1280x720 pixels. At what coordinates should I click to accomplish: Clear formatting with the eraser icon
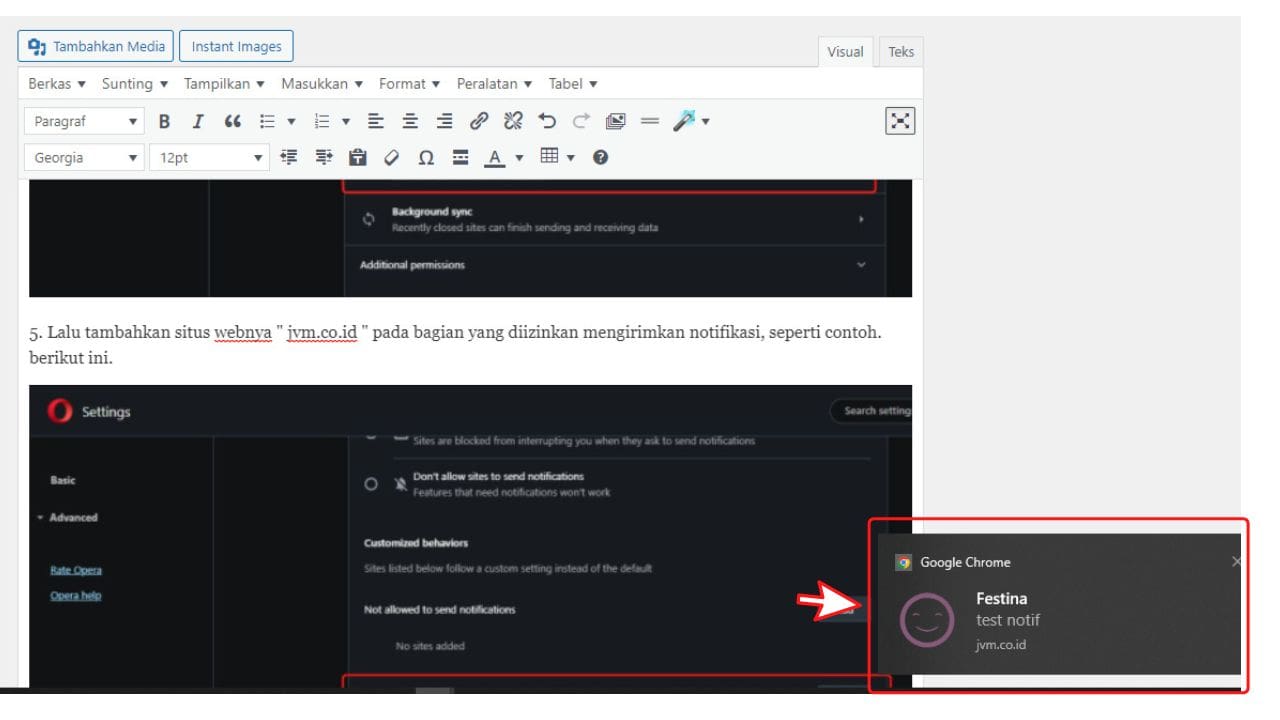tap(392, 157)
